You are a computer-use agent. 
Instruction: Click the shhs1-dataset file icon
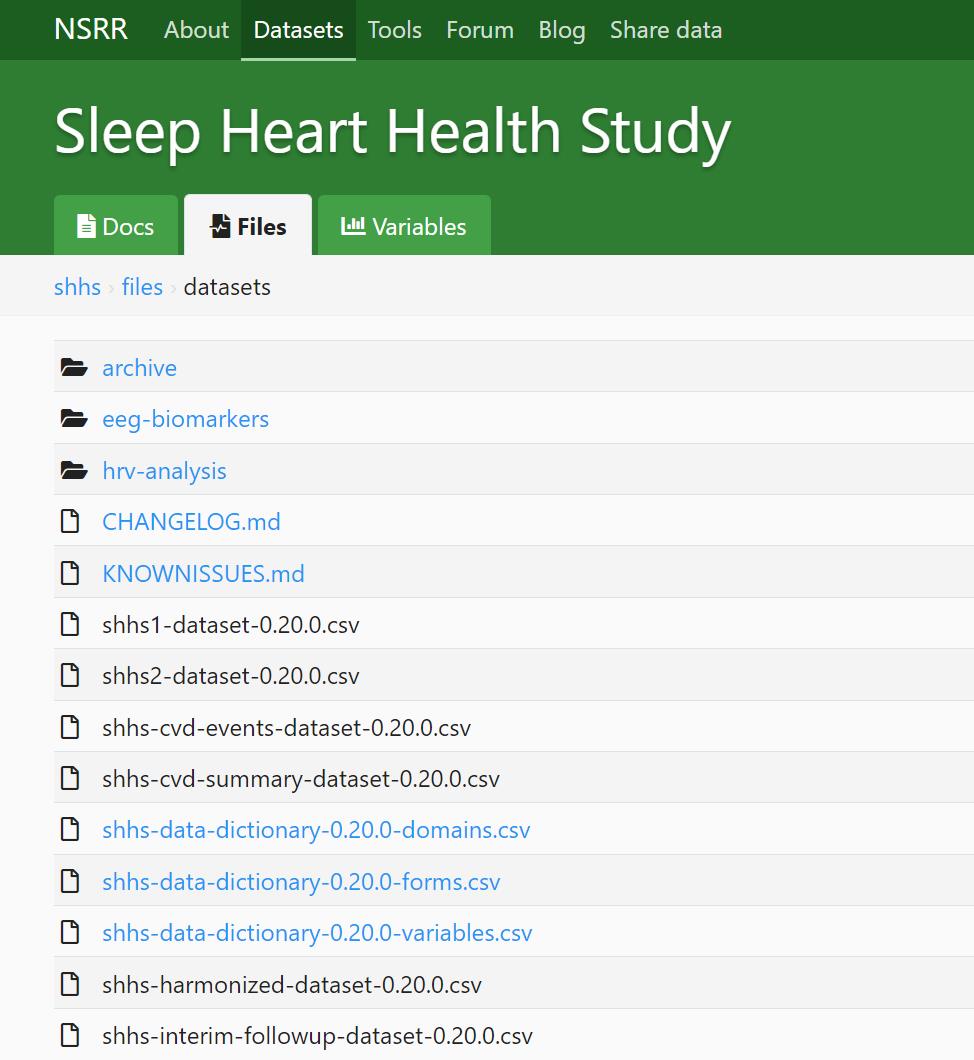70,625
